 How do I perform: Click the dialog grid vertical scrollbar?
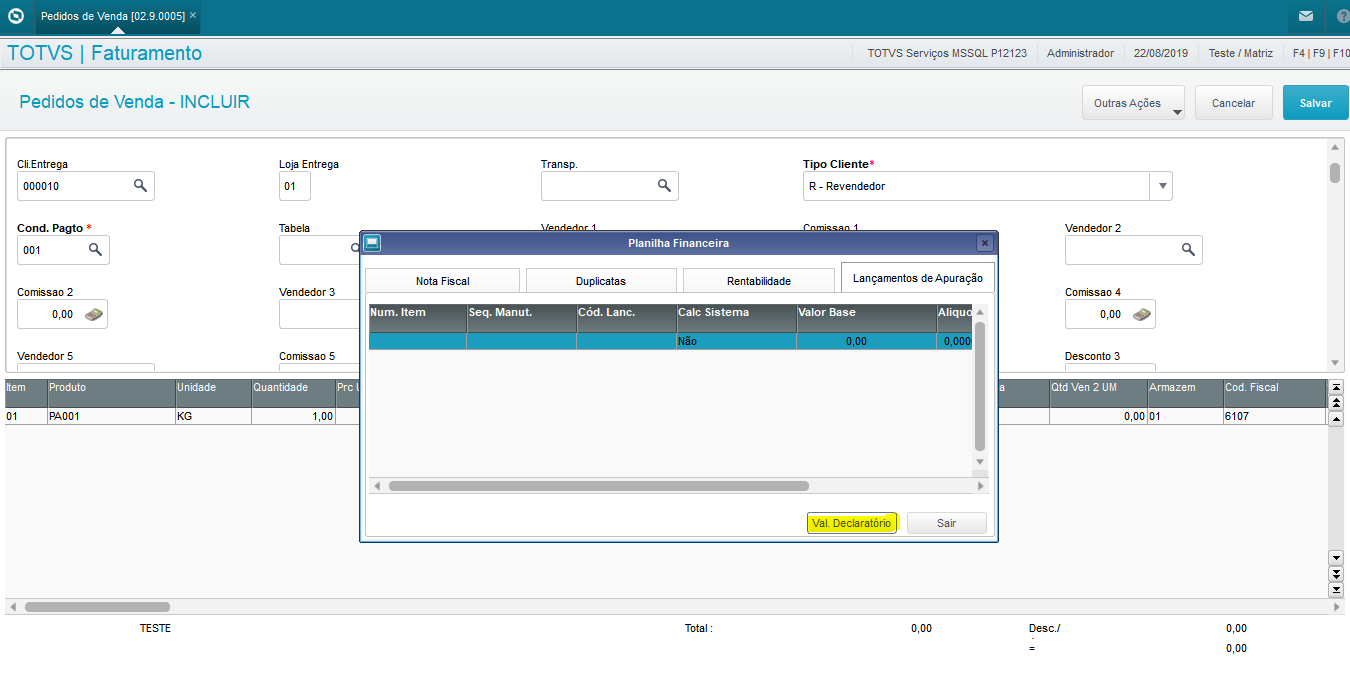980,386
